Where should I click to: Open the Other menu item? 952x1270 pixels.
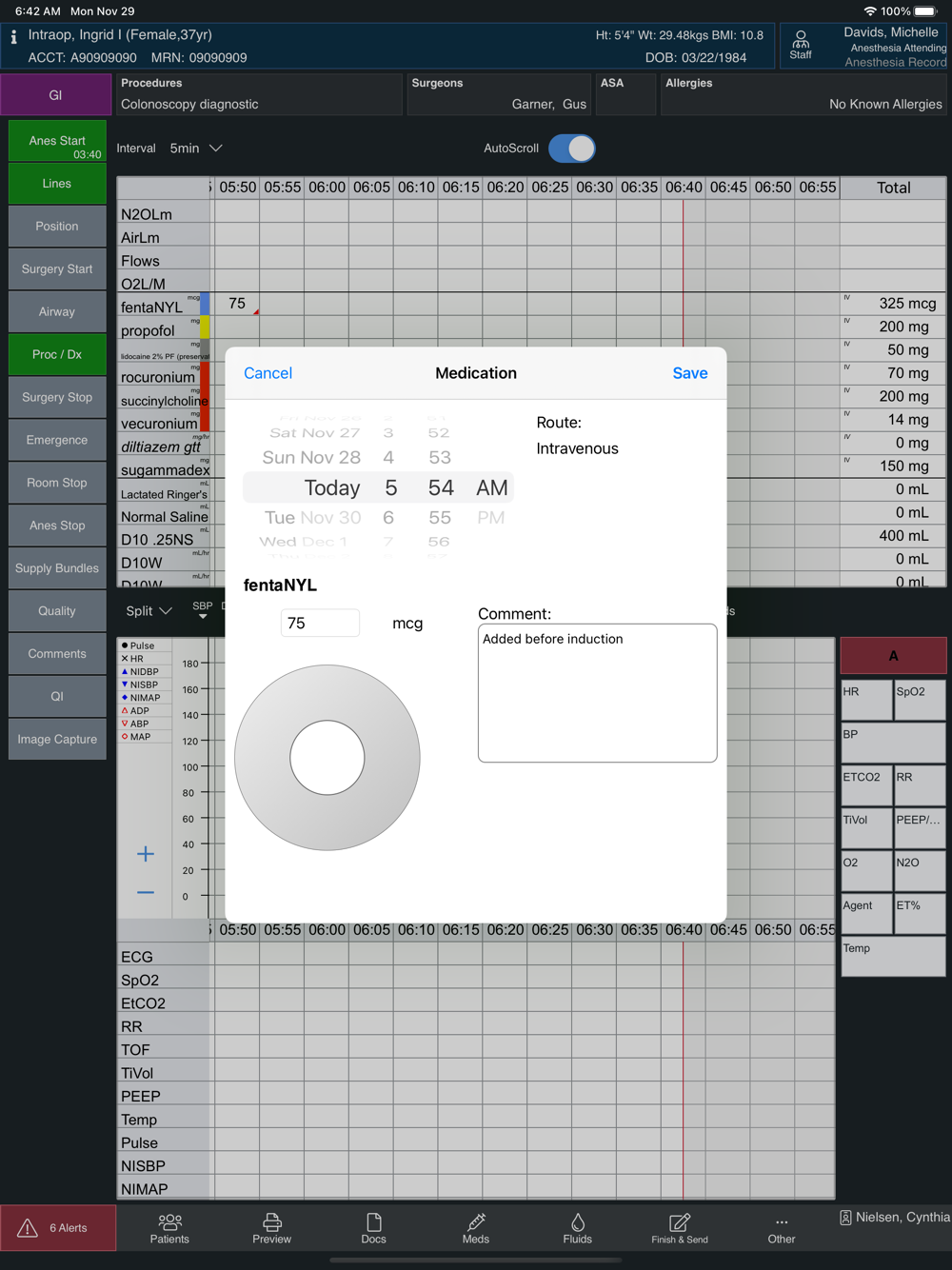point(782,1229)
